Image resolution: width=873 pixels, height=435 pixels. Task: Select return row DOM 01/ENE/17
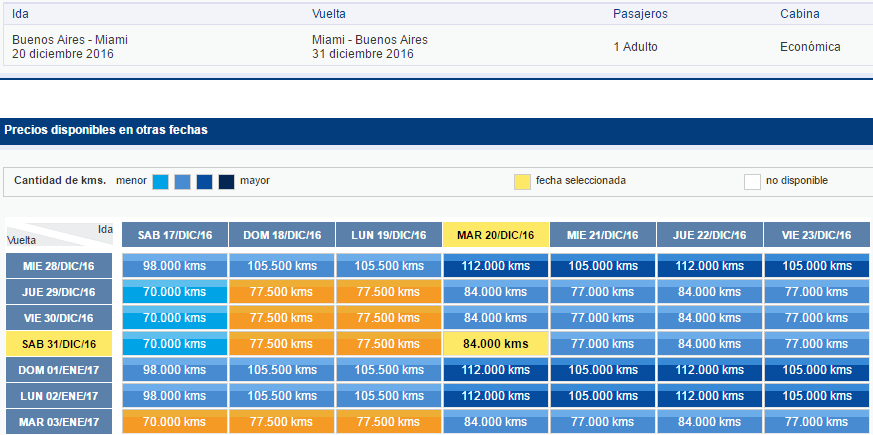tap(59, 370)
